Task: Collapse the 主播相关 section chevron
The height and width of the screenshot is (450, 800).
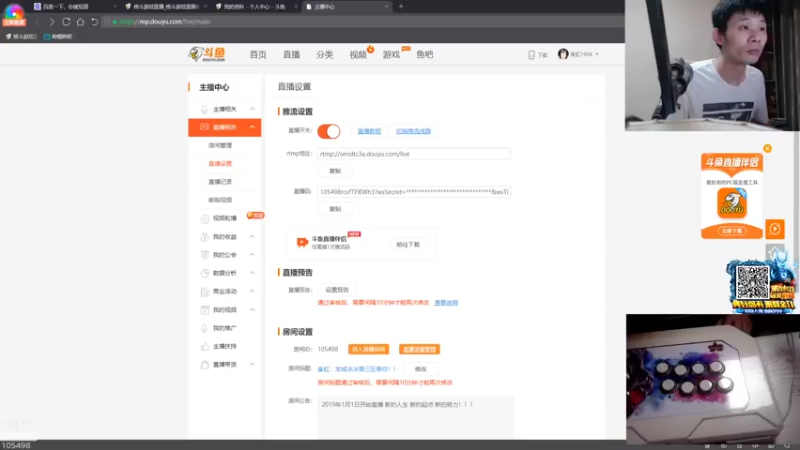Action: tap(252, 109)
